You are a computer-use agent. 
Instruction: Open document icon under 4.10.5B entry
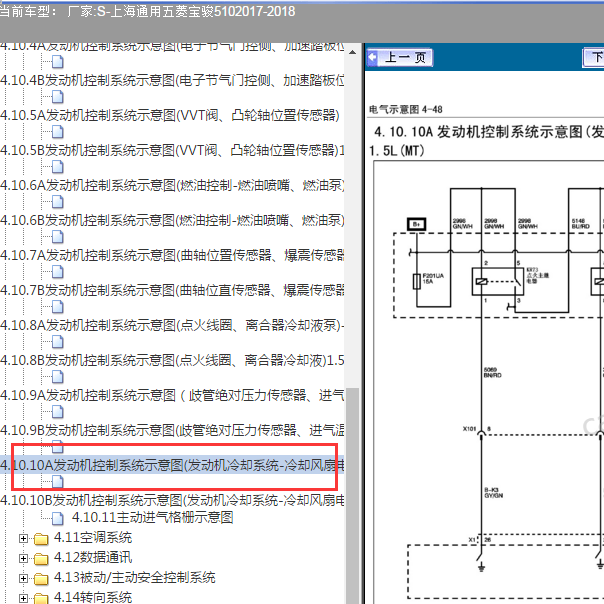pos(57,167)
